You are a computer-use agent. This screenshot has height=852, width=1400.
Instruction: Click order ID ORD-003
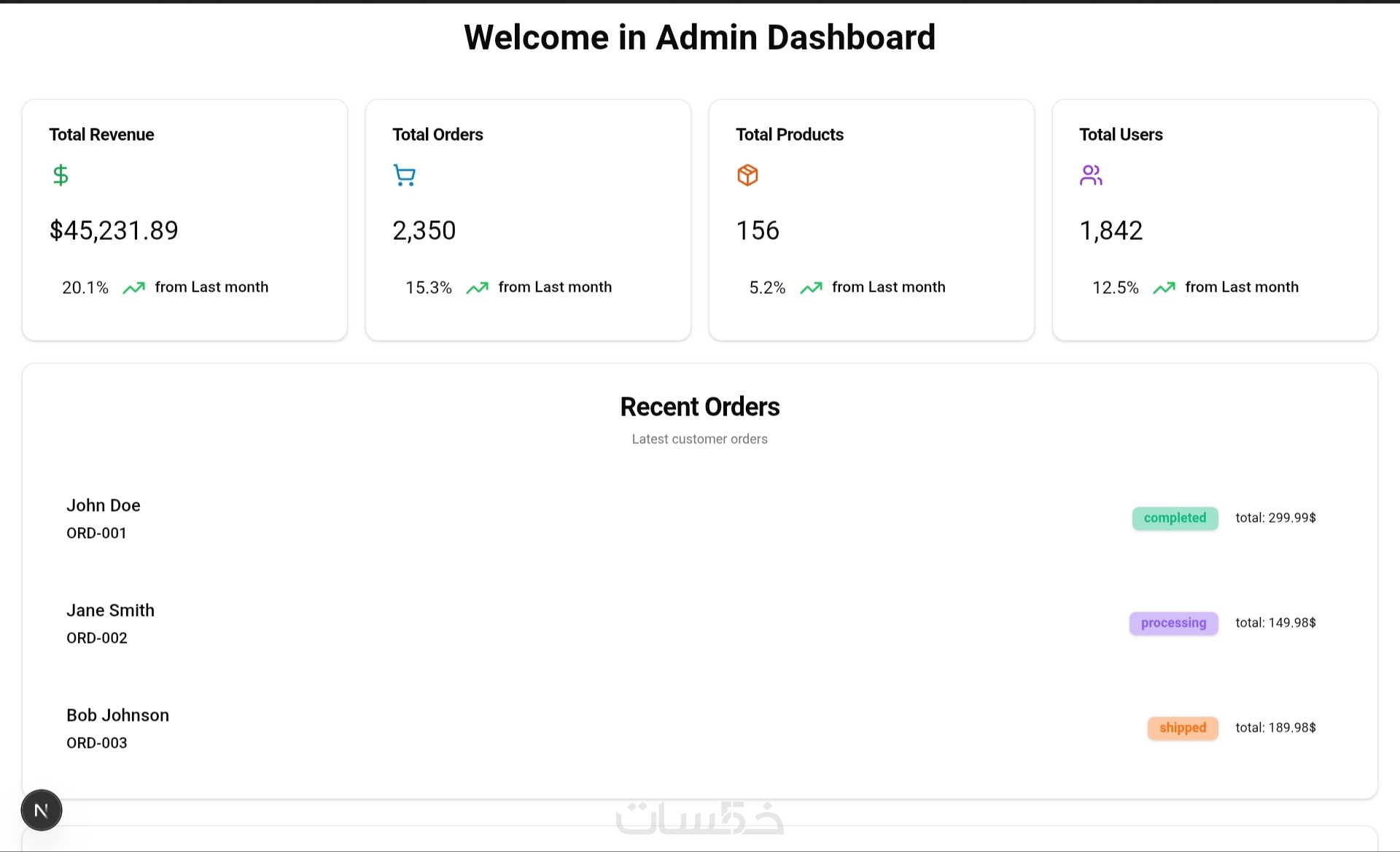click(x=96, y=743)
